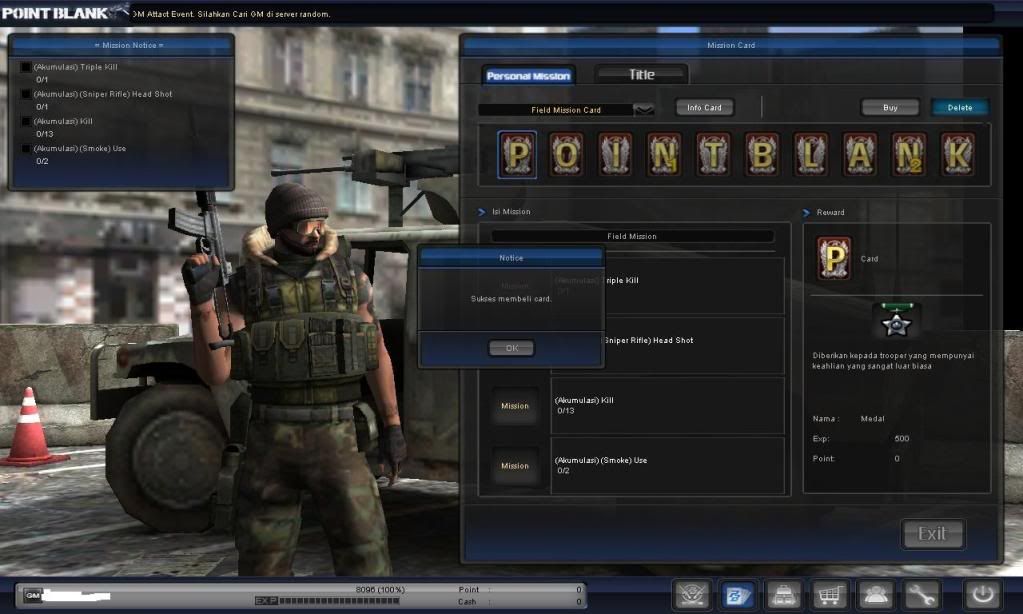Open the shop via shopping cart icon
This screenshot has height=614, width=1023.
(829, 594)
